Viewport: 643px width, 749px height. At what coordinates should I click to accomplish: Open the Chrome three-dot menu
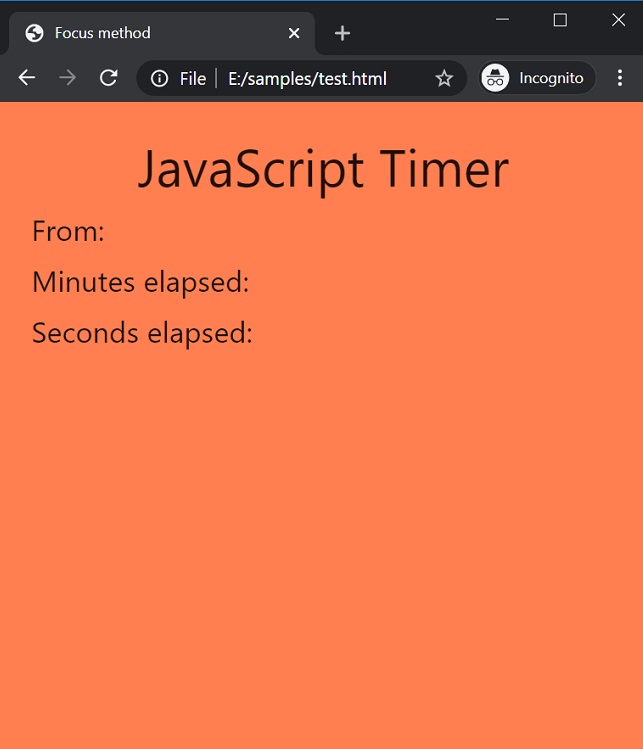(x=620, y=78)
